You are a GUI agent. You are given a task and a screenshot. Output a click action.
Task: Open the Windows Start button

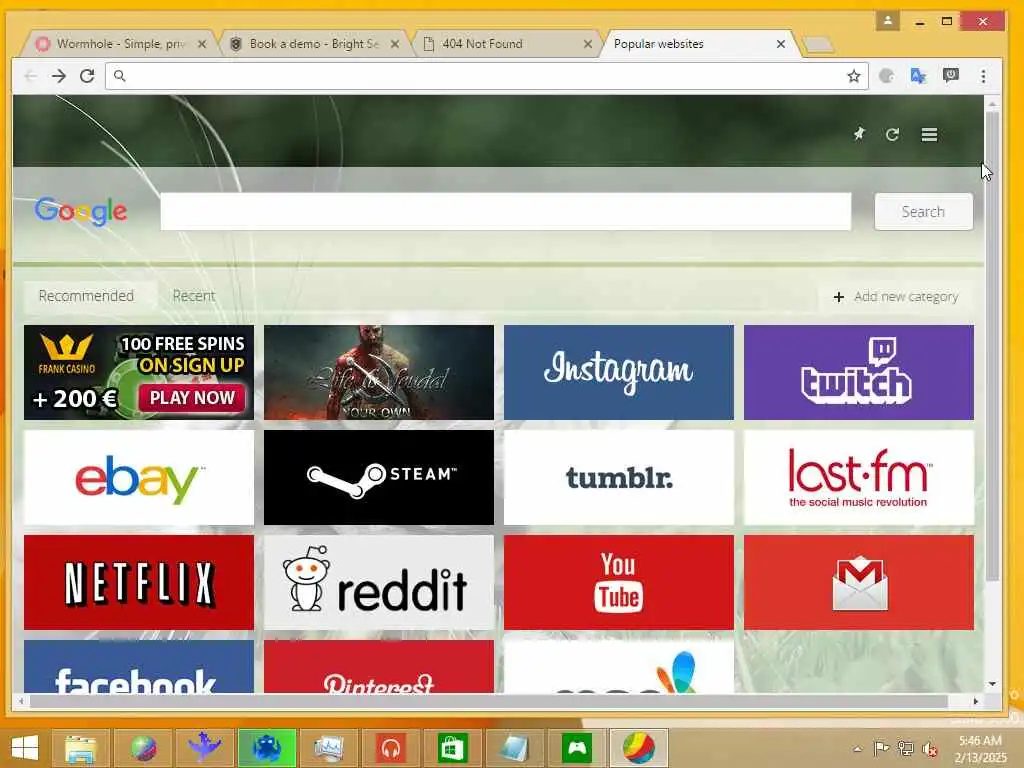[x=25, y=748]
